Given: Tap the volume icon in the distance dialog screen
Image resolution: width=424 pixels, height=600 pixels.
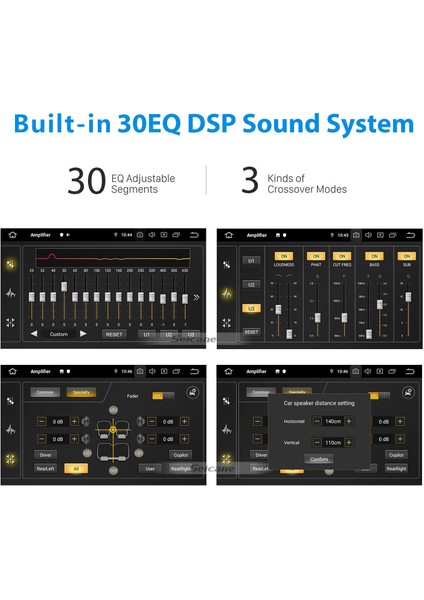Looking at the screenshot, I should pos(368,371).
